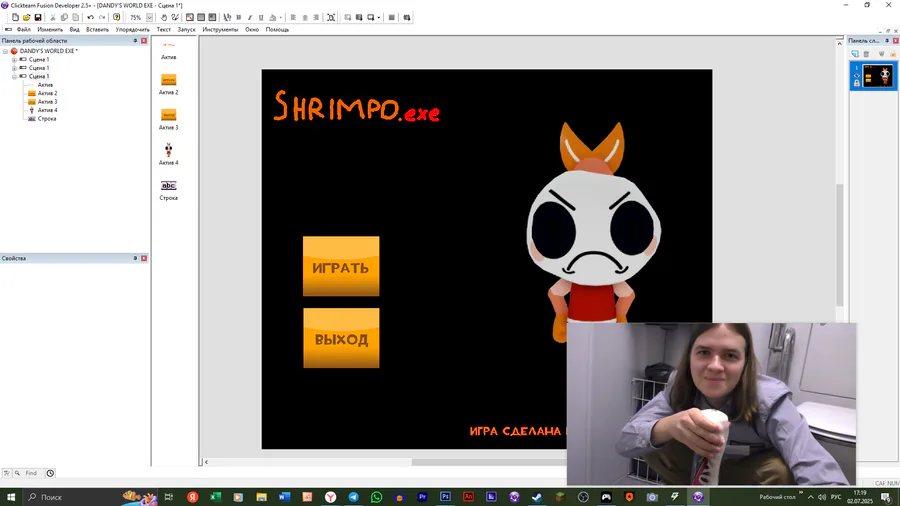Open Windows Start menu
This screenshot has width=900, height=506.
(10, 497)
